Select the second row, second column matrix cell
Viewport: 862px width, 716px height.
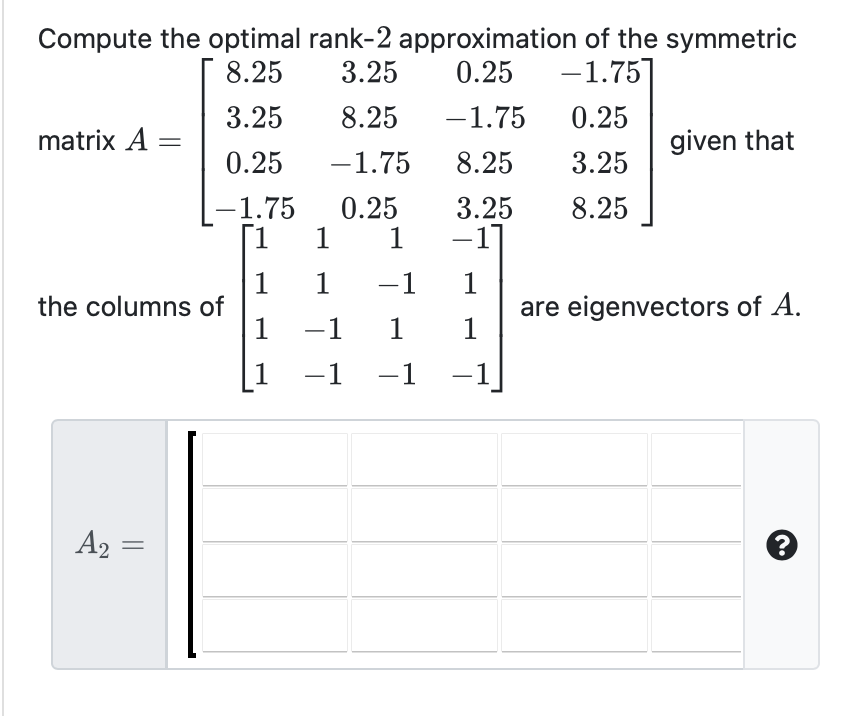[x=423, y=516]
